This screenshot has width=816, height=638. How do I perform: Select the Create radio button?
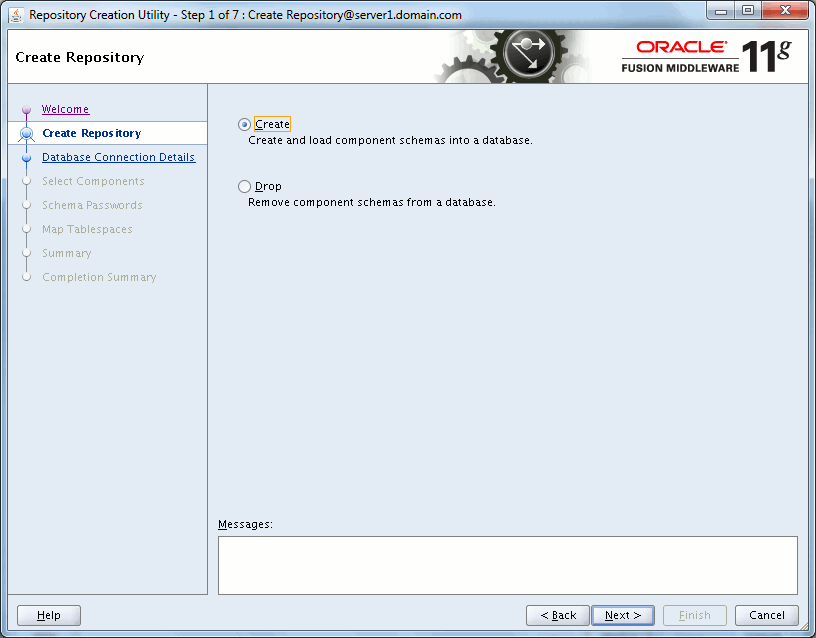(244, 124)
